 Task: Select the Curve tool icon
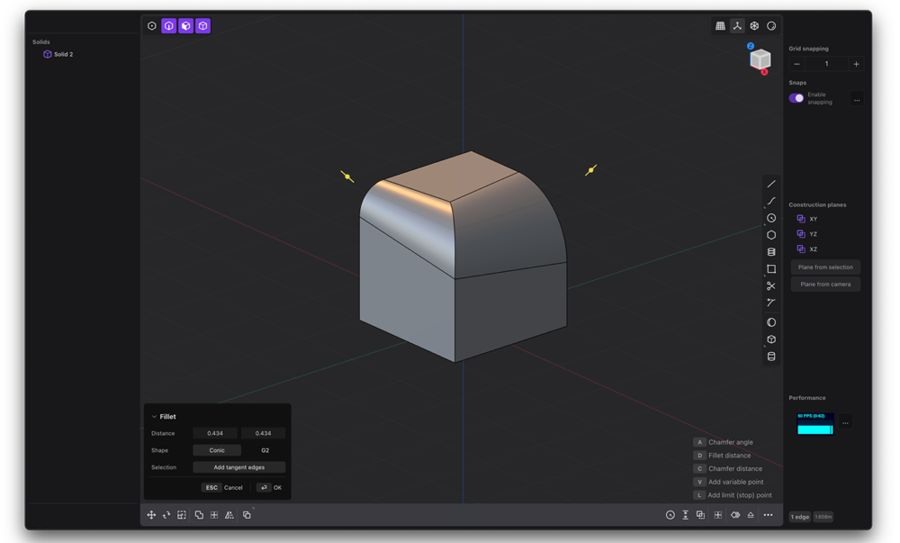pyautogui.click(x=771, y=201)
